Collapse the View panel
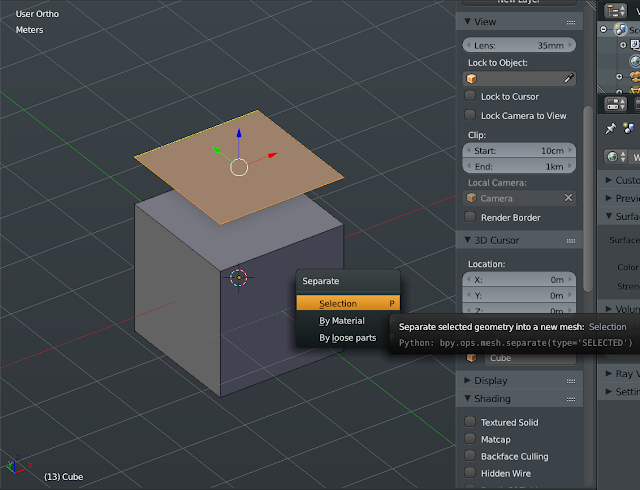The image size is (640, 490). [467, 21]
